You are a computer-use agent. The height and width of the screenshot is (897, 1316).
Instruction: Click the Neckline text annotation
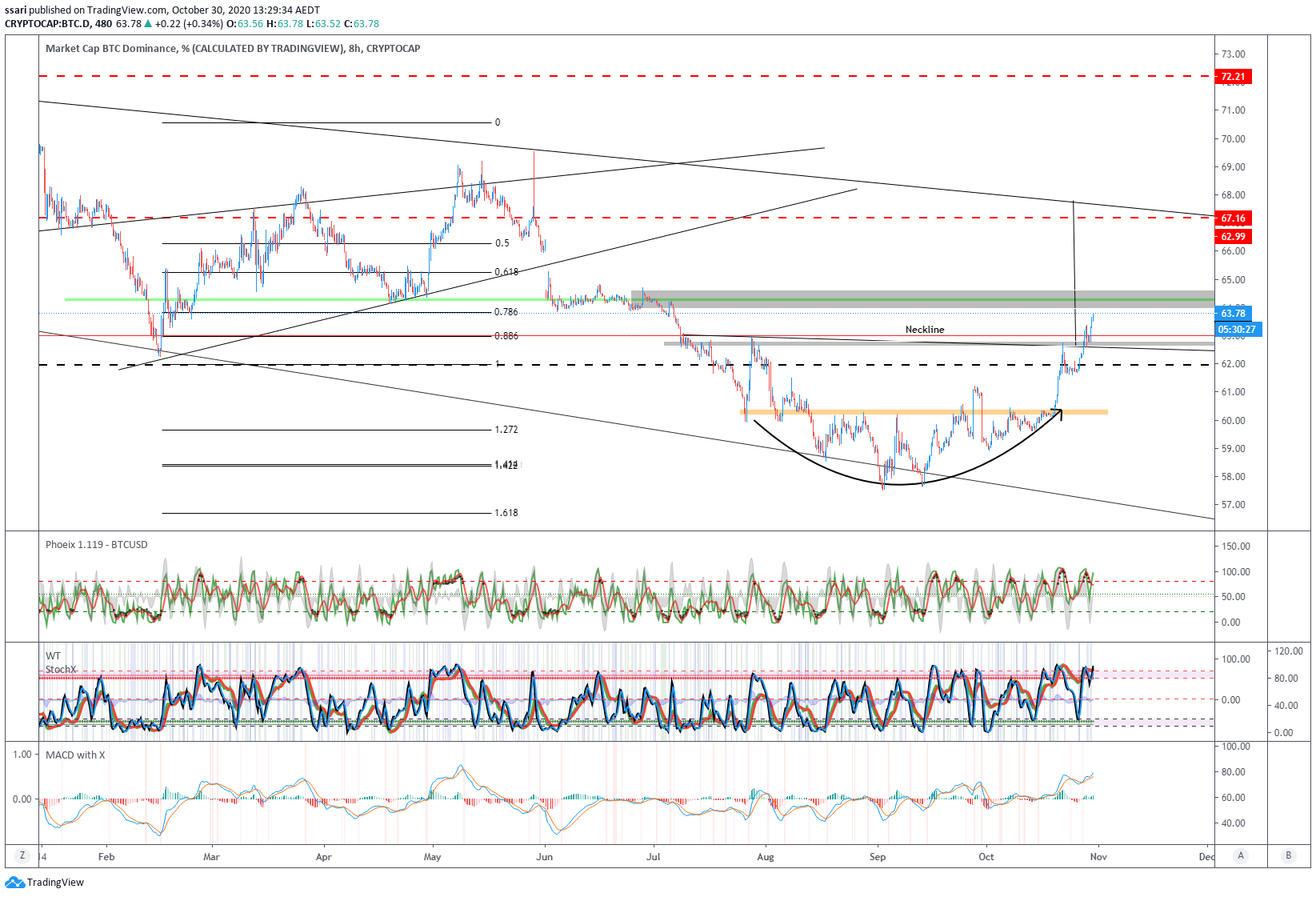click(x=925, y=329)
